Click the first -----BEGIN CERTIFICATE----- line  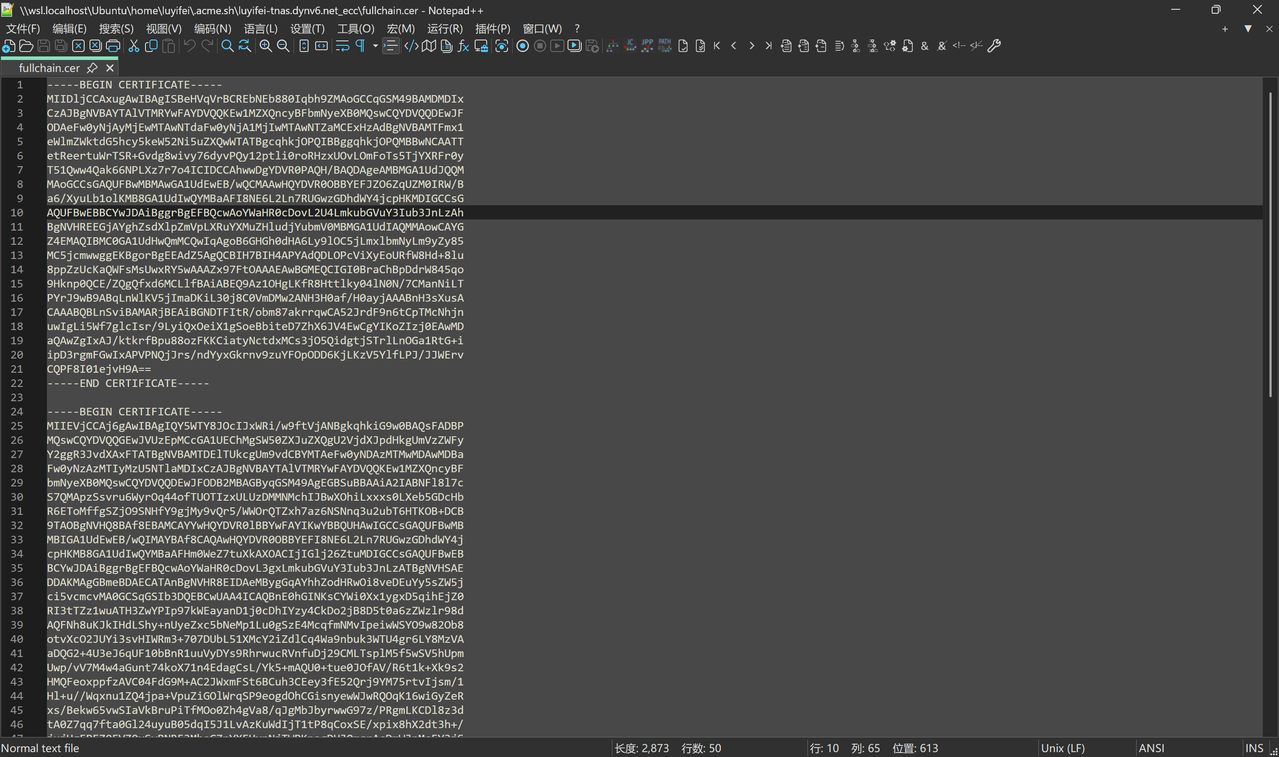(x=134, y=85)
